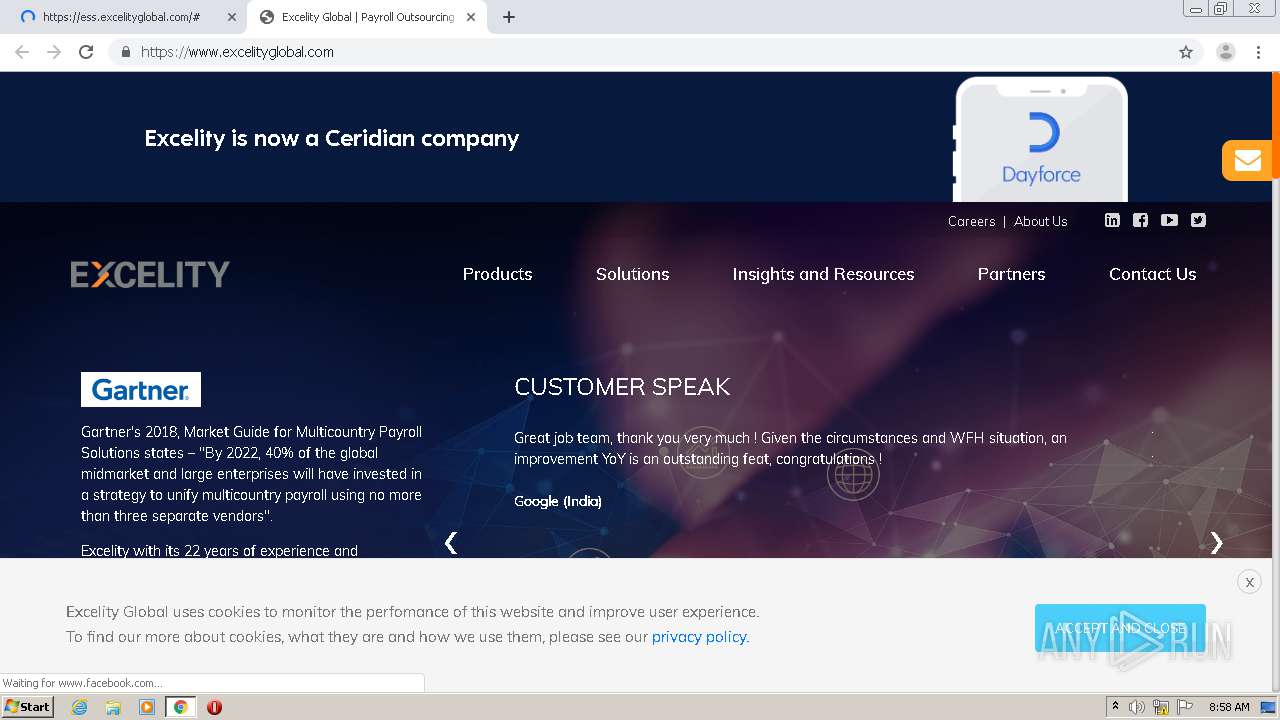The width and height of the screenshot is (1280, 720).
Task: Show next customer testimonial slide
Action: coord(1216,543)
